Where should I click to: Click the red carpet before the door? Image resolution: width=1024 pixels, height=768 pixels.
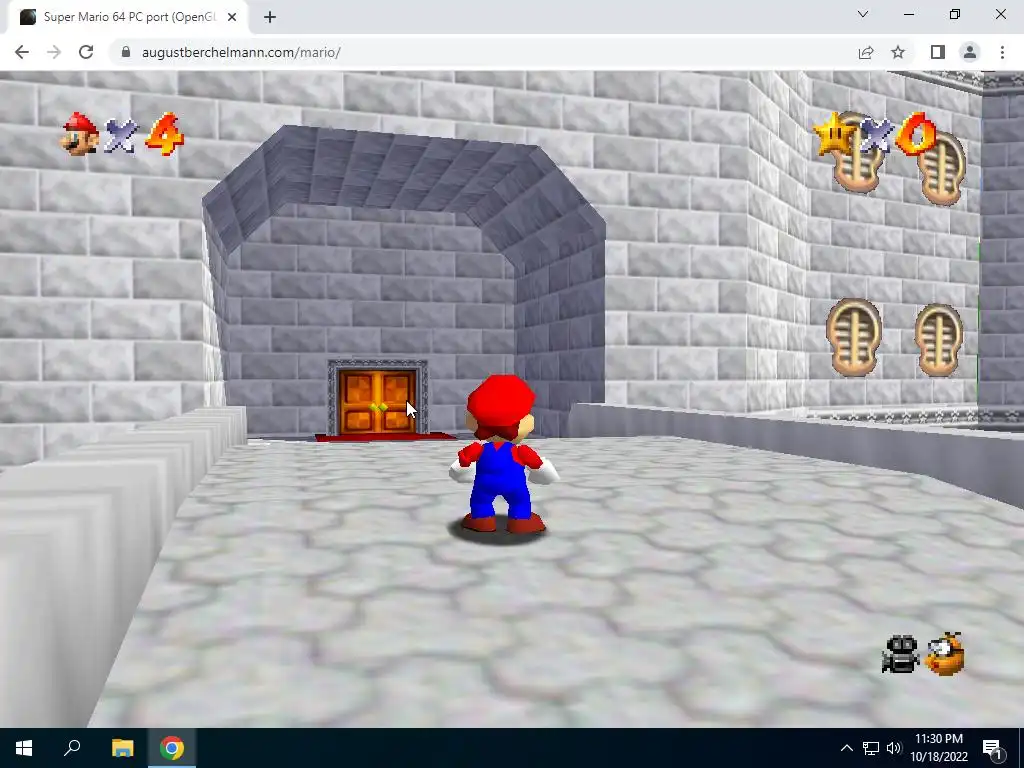click(x=385, y=437)
